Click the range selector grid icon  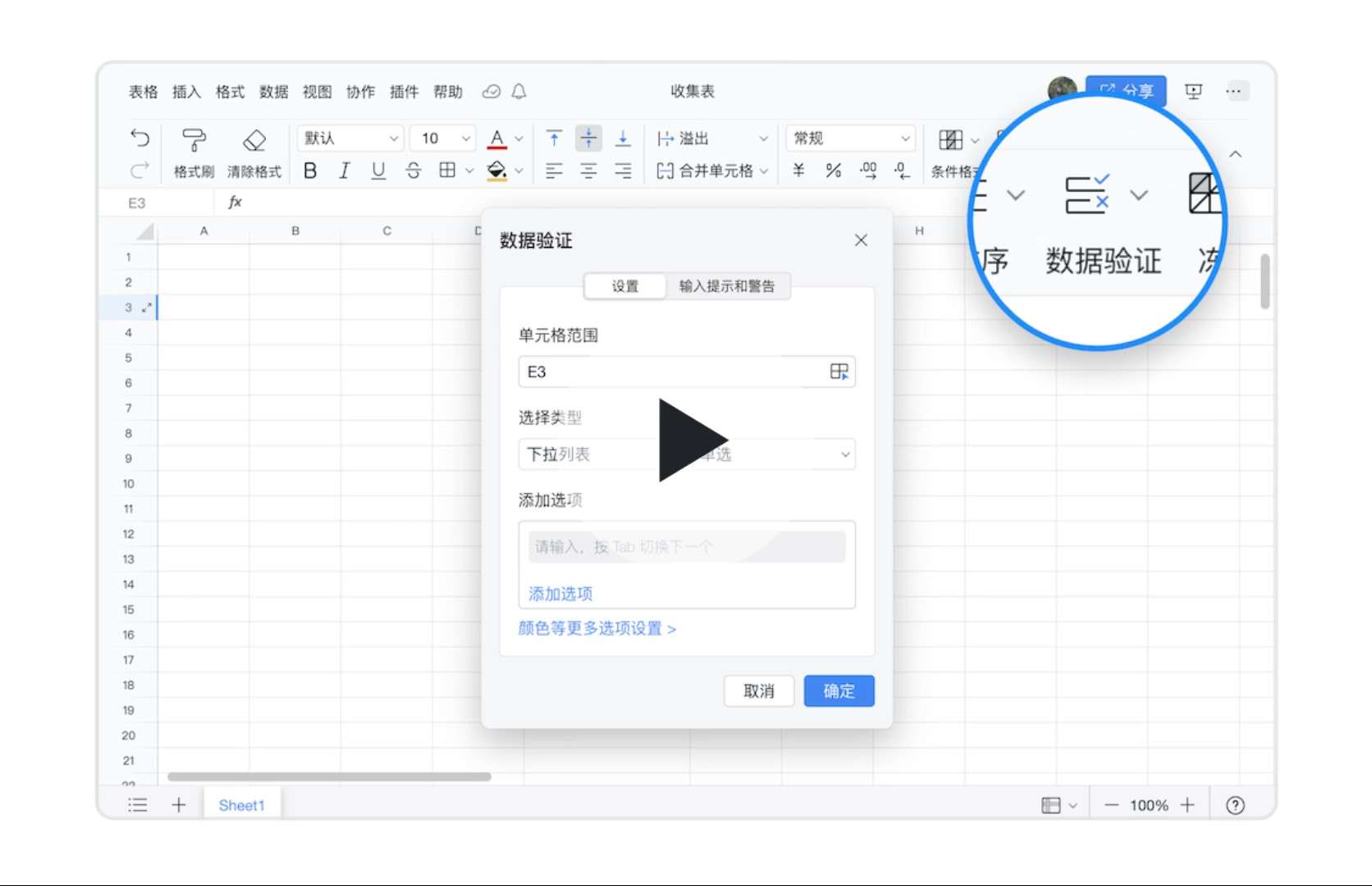[839, 372]
